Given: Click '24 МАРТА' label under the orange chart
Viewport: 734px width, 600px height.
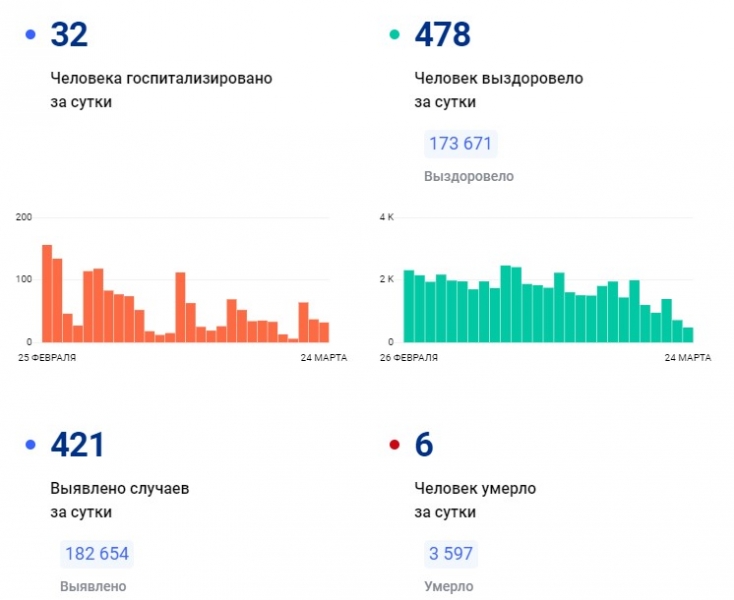Looking at the screenshot, I should [323, 356].
